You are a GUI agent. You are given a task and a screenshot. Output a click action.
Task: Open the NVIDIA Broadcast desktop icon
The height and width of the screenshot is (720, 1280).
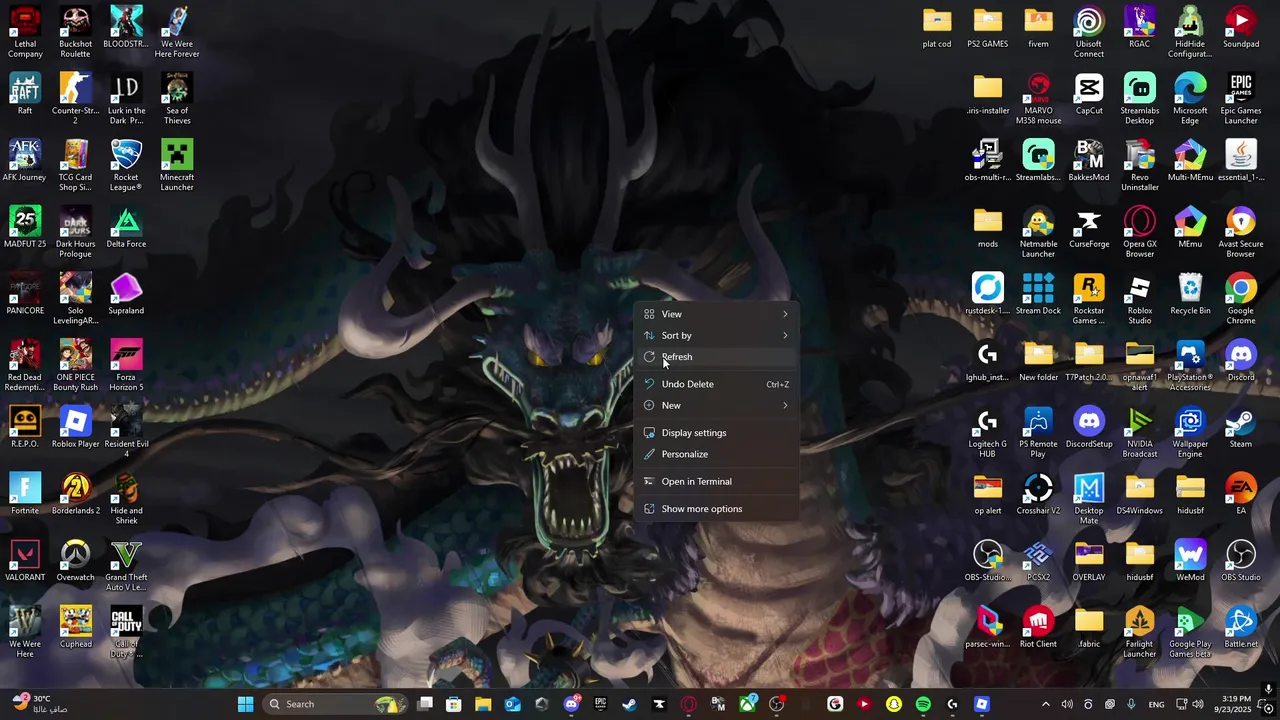[1140, 432]
